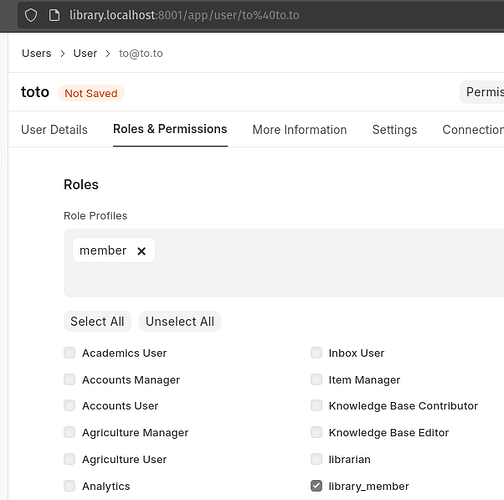This screenshot has width=504, height=500.
Task: Click the chevron after Users breadcrumb
Action: [x=62, y=54]
